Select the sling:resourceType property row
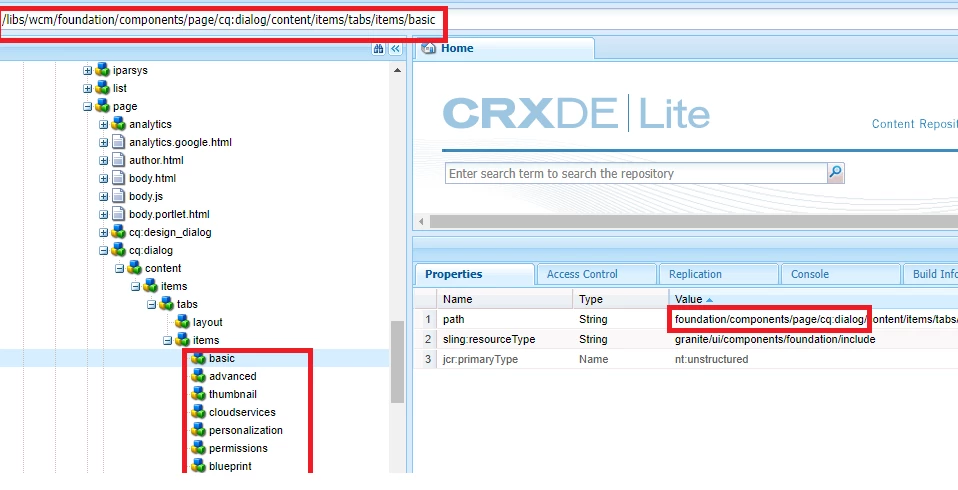The height and width of the screenshot is (490, 958). pyautogui.click(x=686, y=339)
